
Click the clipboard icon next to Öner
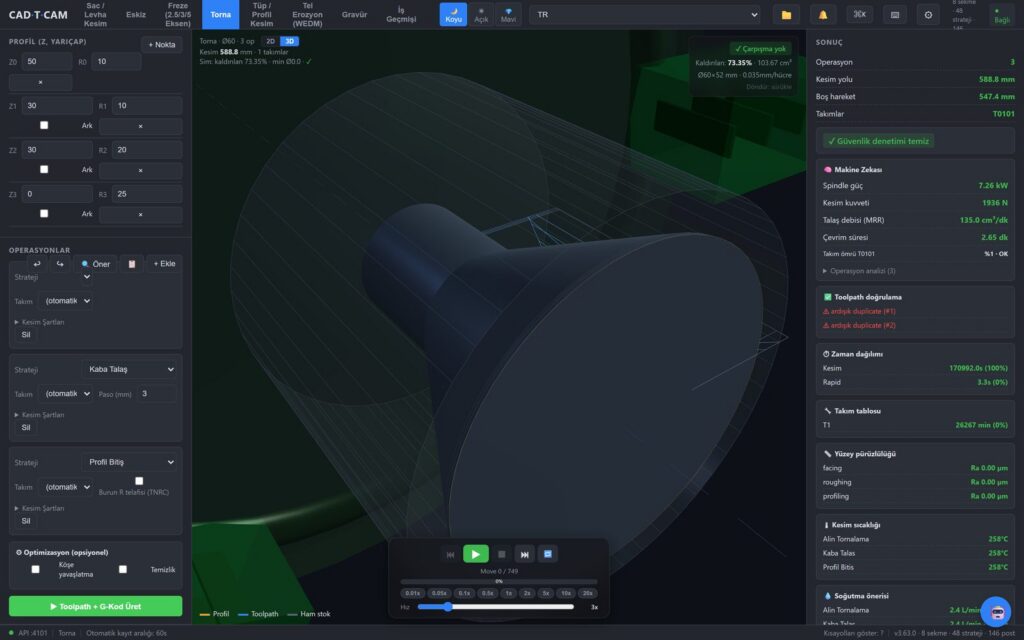point(131,264)
